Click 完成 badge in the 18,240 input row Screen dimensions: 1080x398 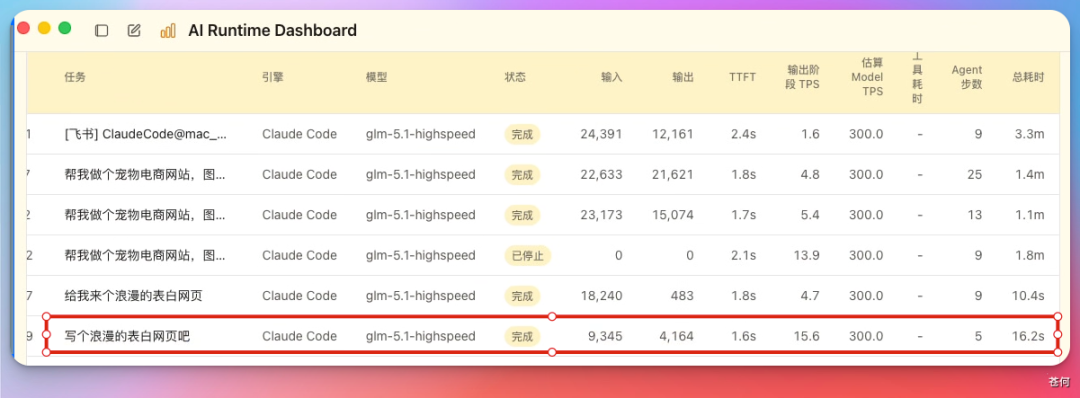tap(522, 296)
